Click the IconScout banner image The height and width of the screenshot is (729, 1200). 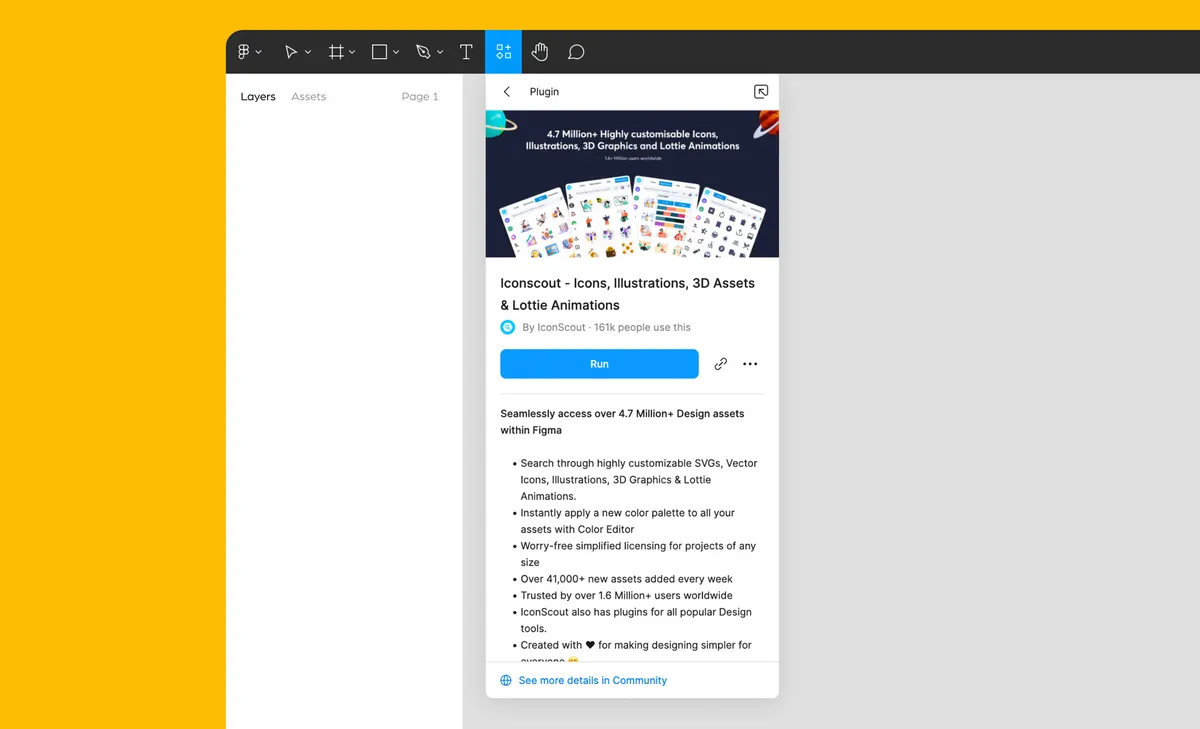[632, 184]
